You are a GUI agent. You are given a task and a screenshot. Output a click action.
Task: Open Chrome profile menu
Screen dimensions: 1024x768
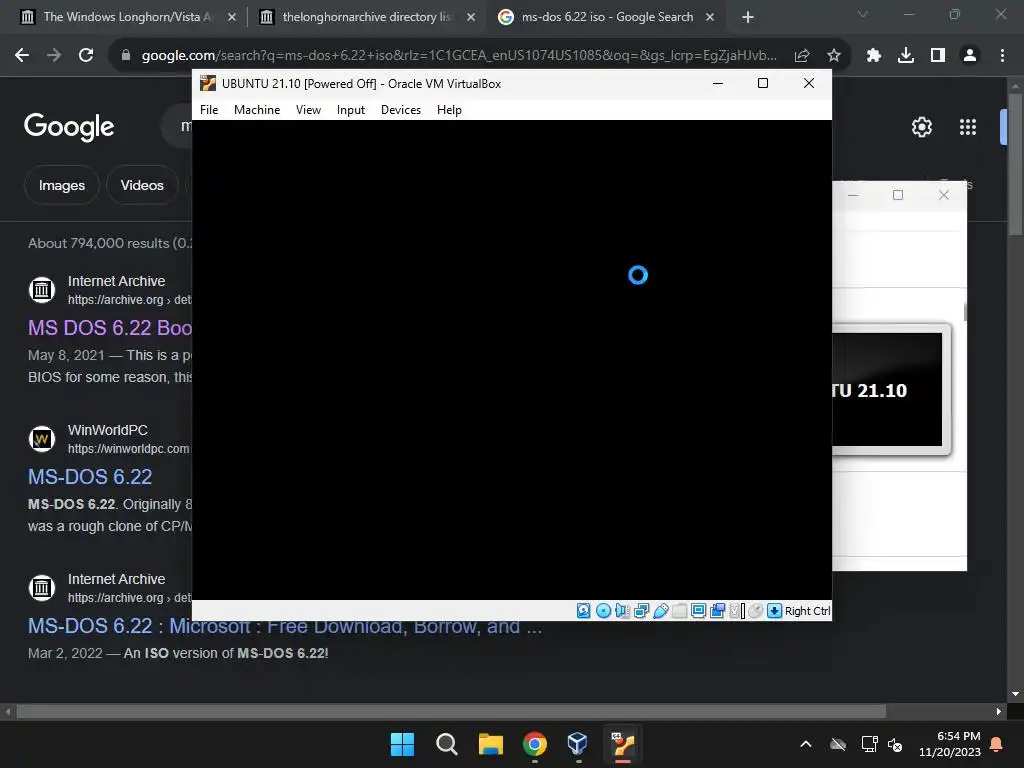(x=970, y=56)
